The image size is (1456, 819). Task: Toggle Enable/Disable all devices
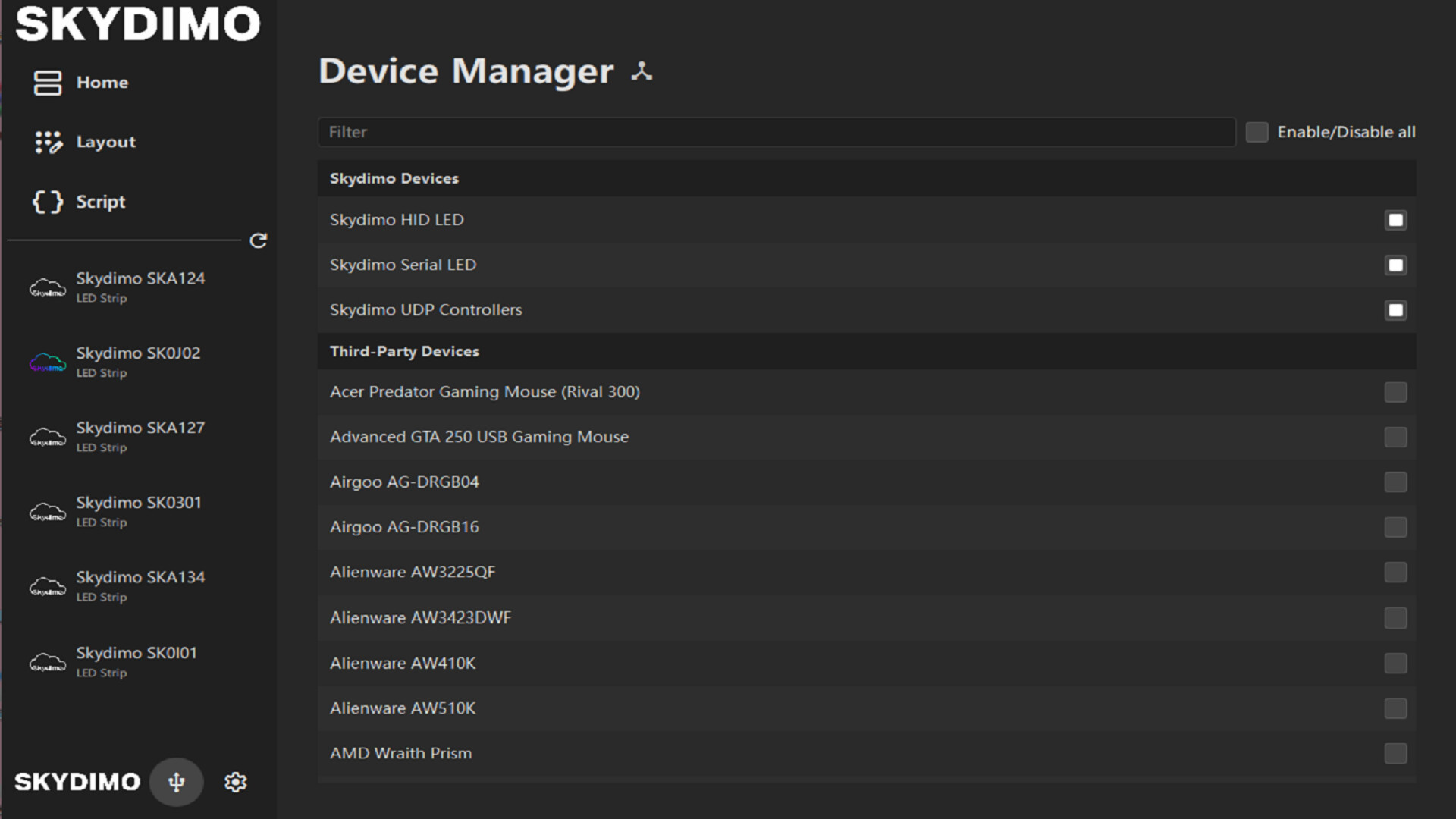(x=1257, y=131)
